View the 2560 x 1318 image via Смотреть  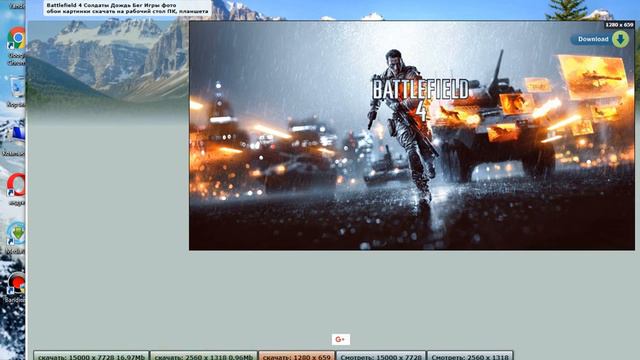point(470,356)
